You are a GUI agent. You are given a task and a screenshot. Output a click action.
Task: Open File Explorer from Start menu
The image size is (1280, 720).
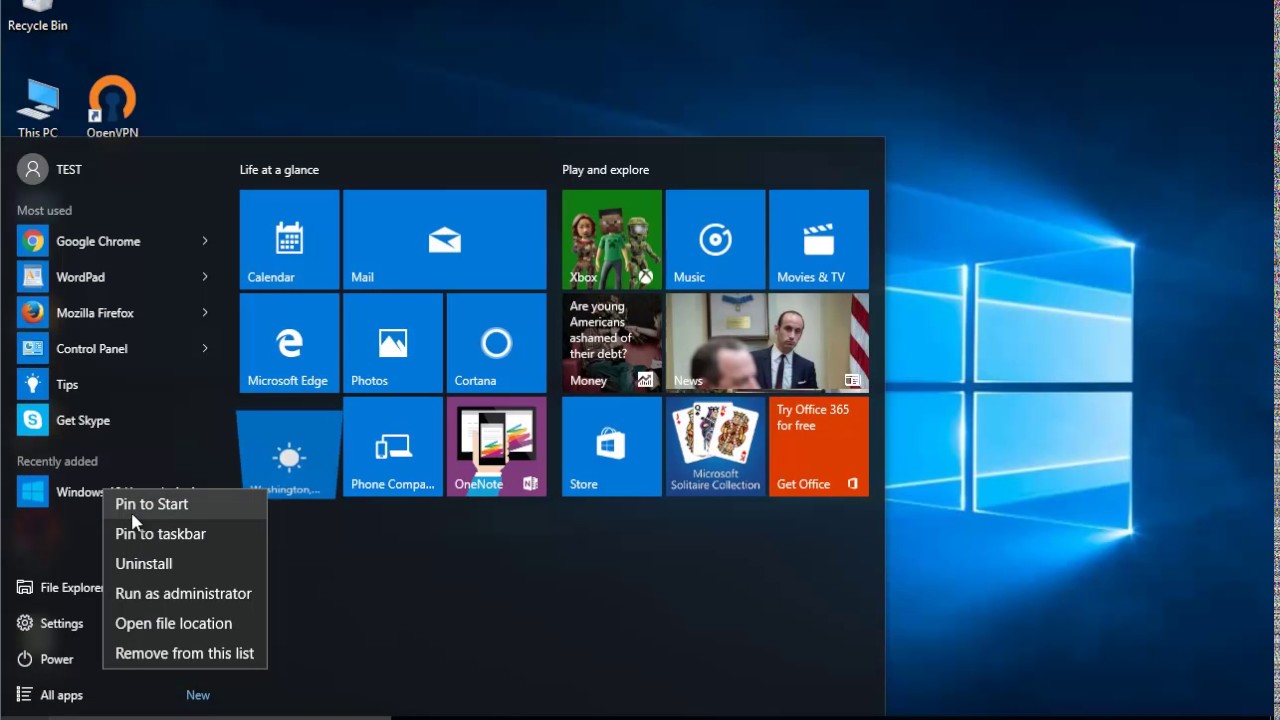pos(58,588)
